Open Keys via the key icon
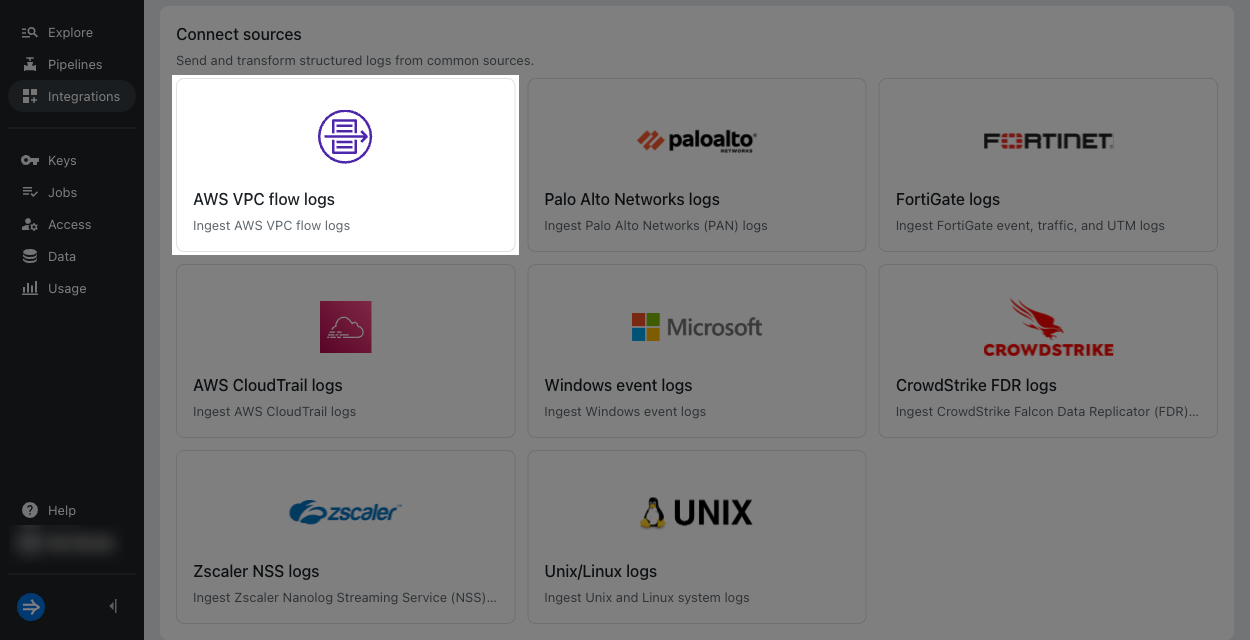The image size is (1250, 640). pos(30,160)
